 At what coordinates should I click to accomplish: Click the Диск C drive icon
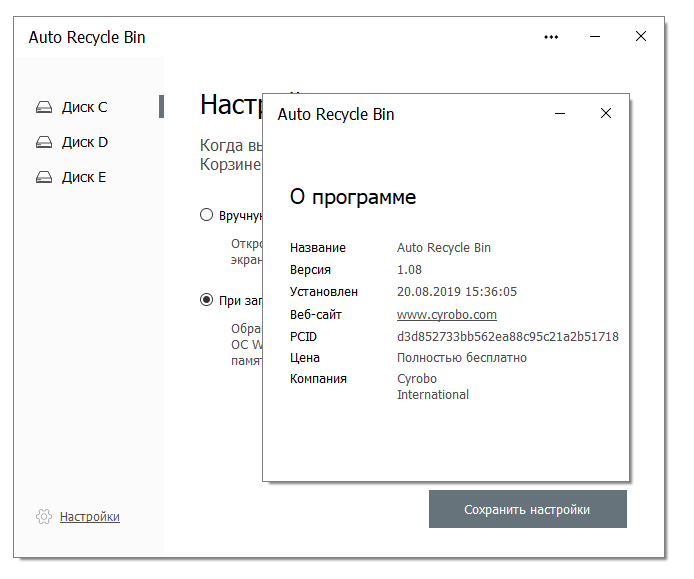[x=44, y=108]
